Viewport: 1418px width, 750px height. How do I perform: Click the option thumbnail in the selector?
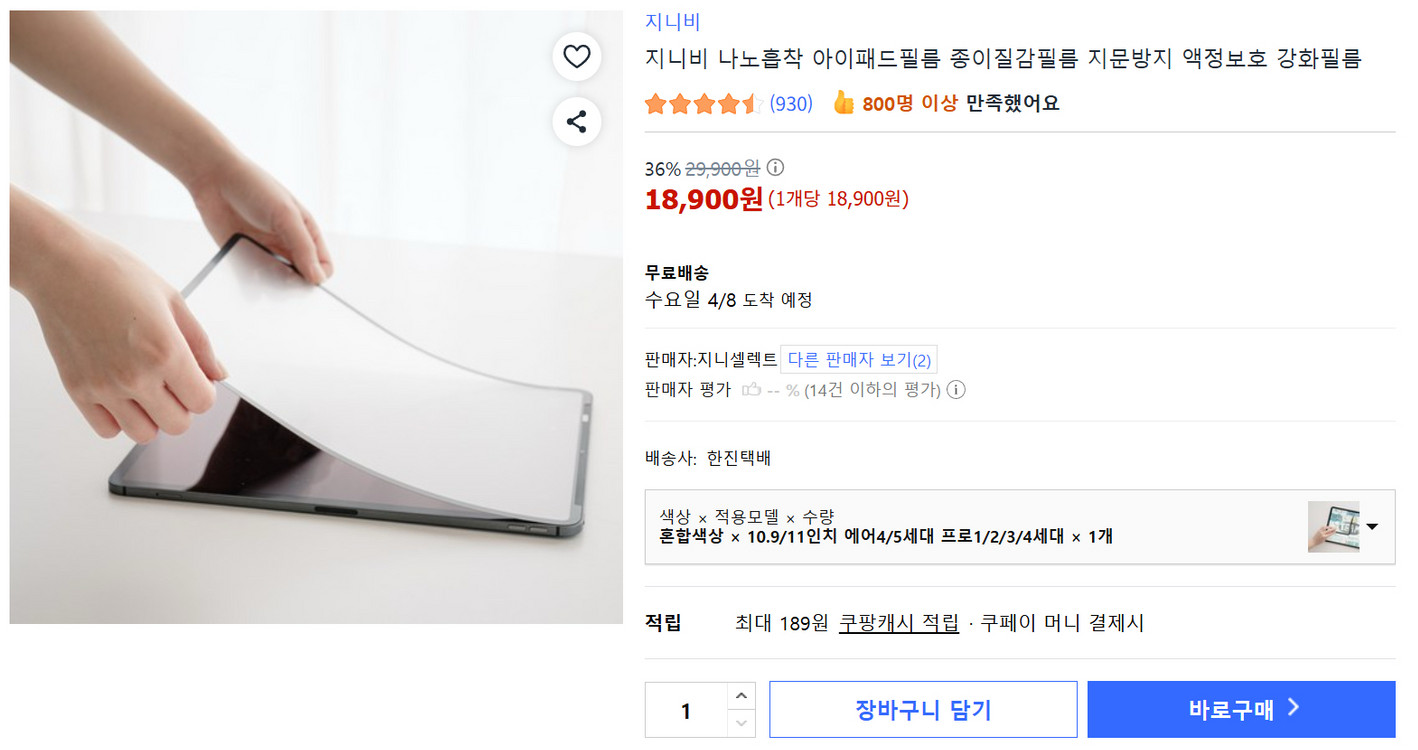click(1333, 526)
